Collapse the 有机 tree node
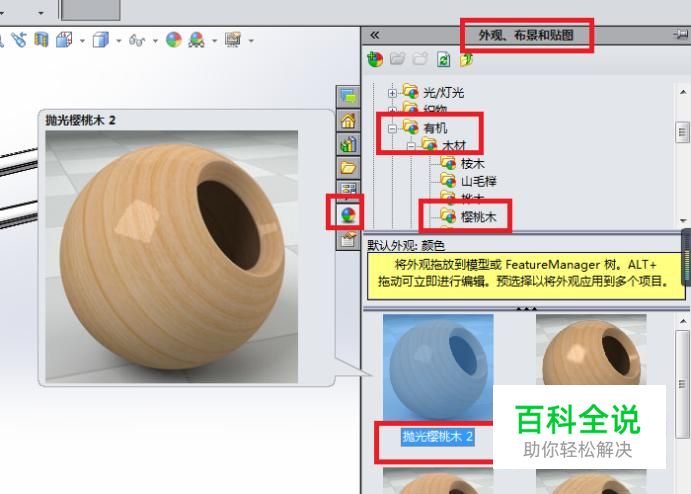This screenshot has height=494, width=691. (392, 129)
